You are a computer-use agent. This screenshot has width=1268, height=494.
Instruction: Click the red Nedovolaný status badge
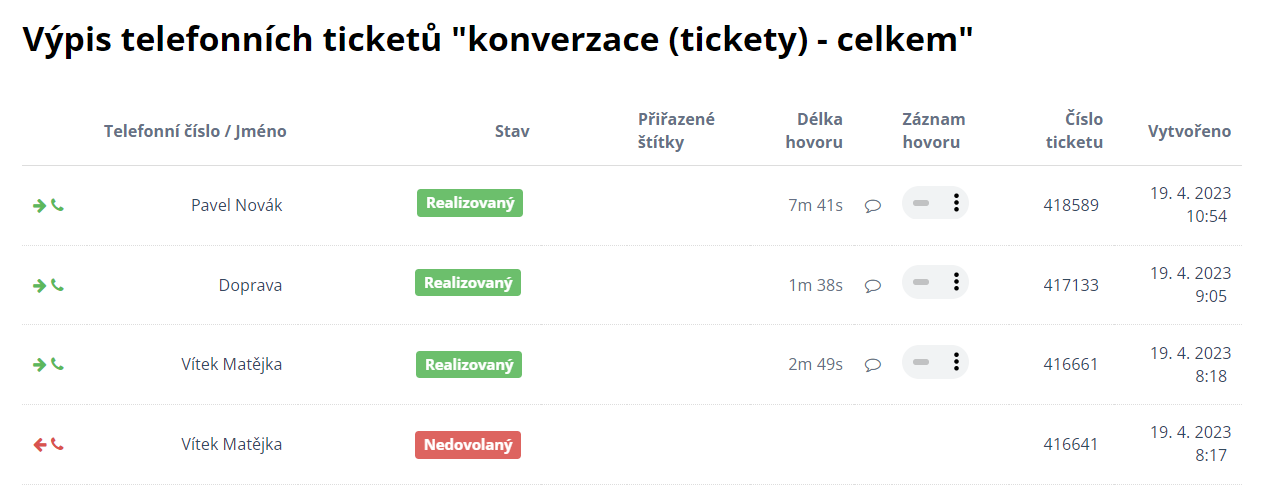(467, 444)
